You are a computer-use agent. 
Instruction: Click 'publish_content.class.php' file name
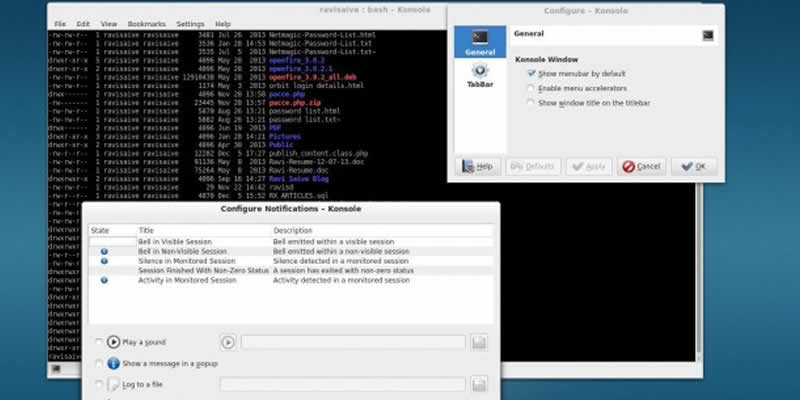318,154
